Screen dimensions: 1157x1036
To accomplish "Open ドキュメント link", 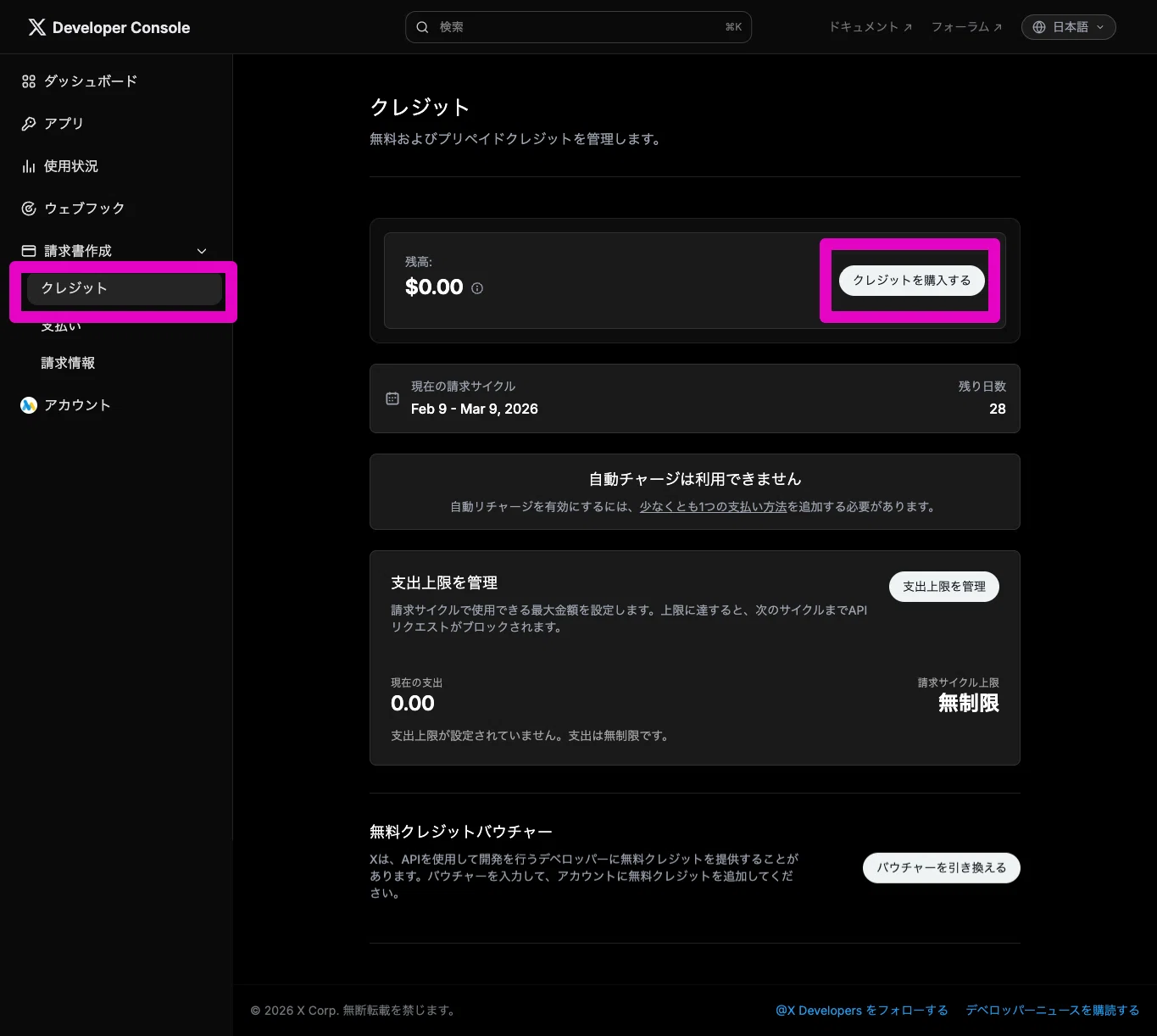I will 871,27.
